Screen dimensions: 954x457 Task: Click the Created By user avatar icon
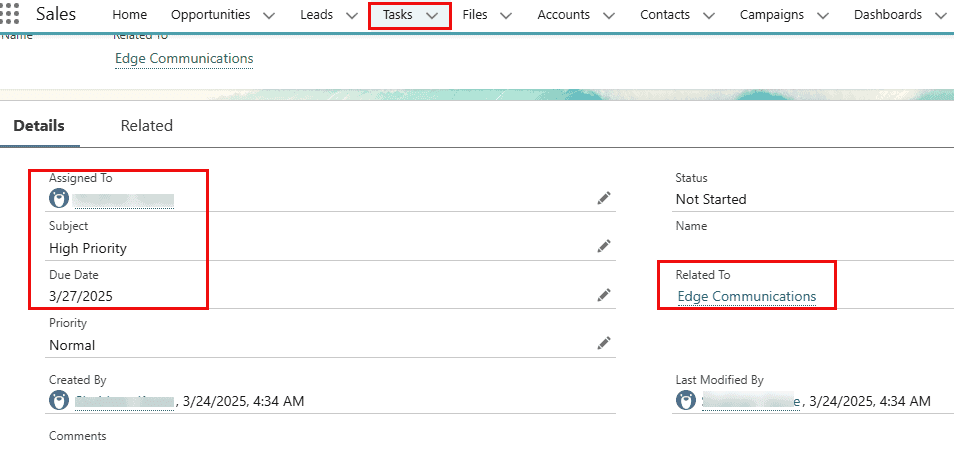point(59,400)
